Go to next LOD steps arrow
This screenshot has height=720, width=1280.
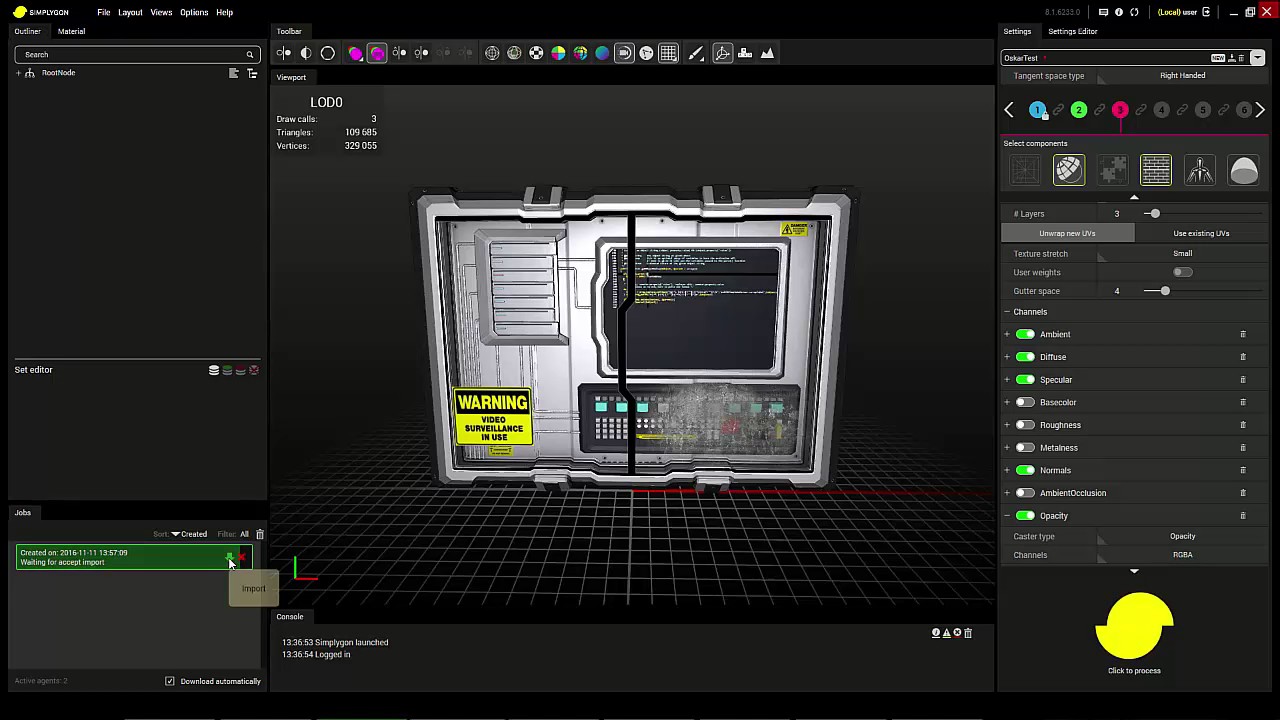(1260, 110)
